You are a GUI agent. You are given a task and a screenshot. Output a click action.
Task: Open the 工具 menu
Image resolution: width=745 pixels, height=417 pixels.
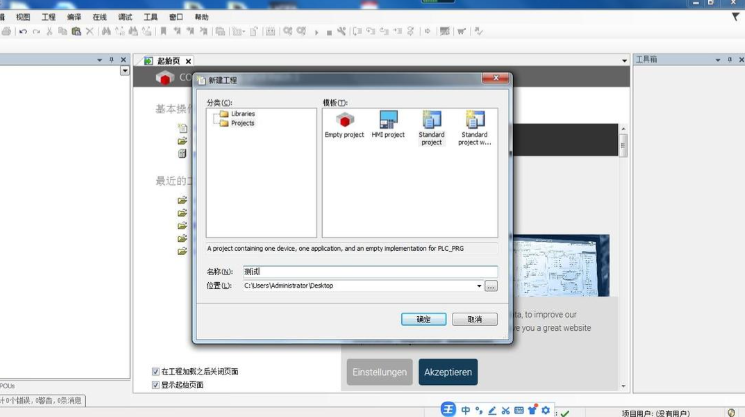(x=150, y=17)
